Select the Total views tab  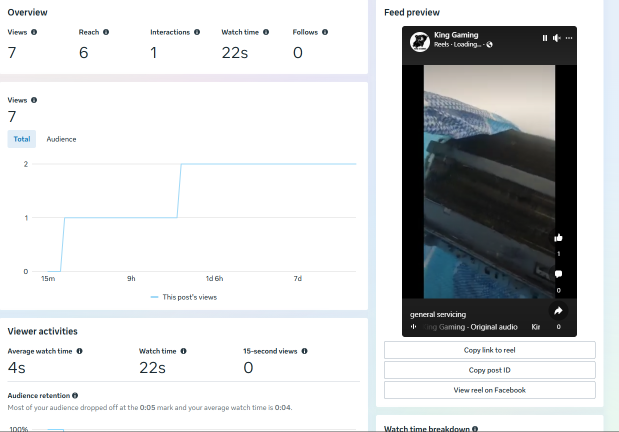(x=22, y=139)
